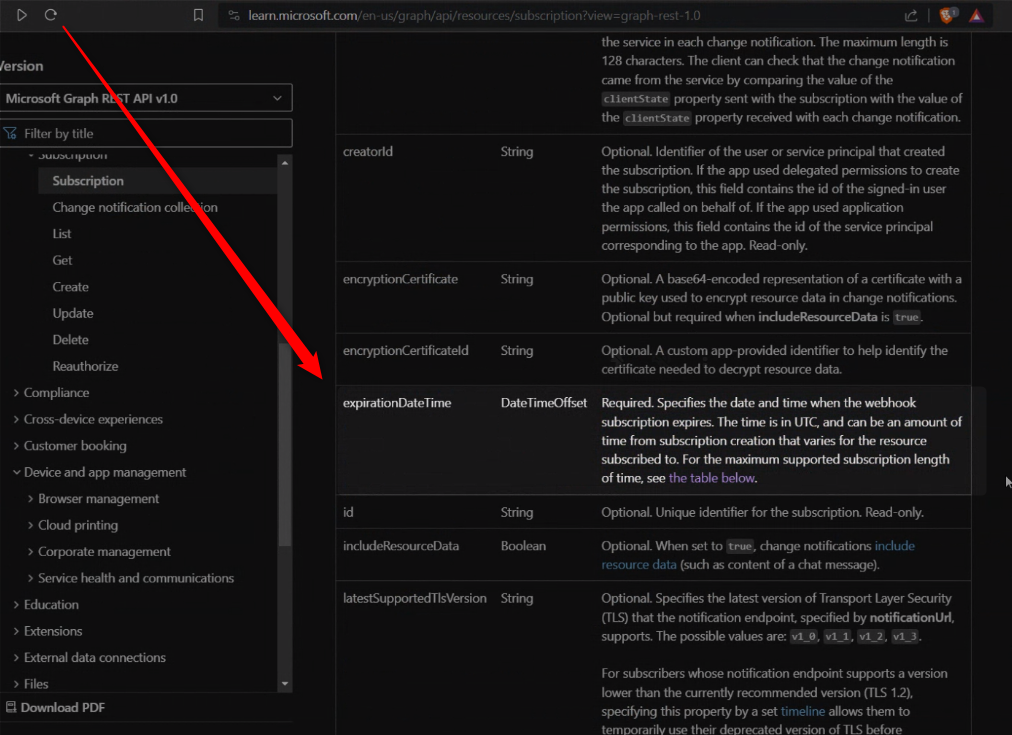The image size is (1012, 735).
Task: Open the Microsoft Graph REST API version dropdown
Action: pyautogui.click(x=146, y=98)
